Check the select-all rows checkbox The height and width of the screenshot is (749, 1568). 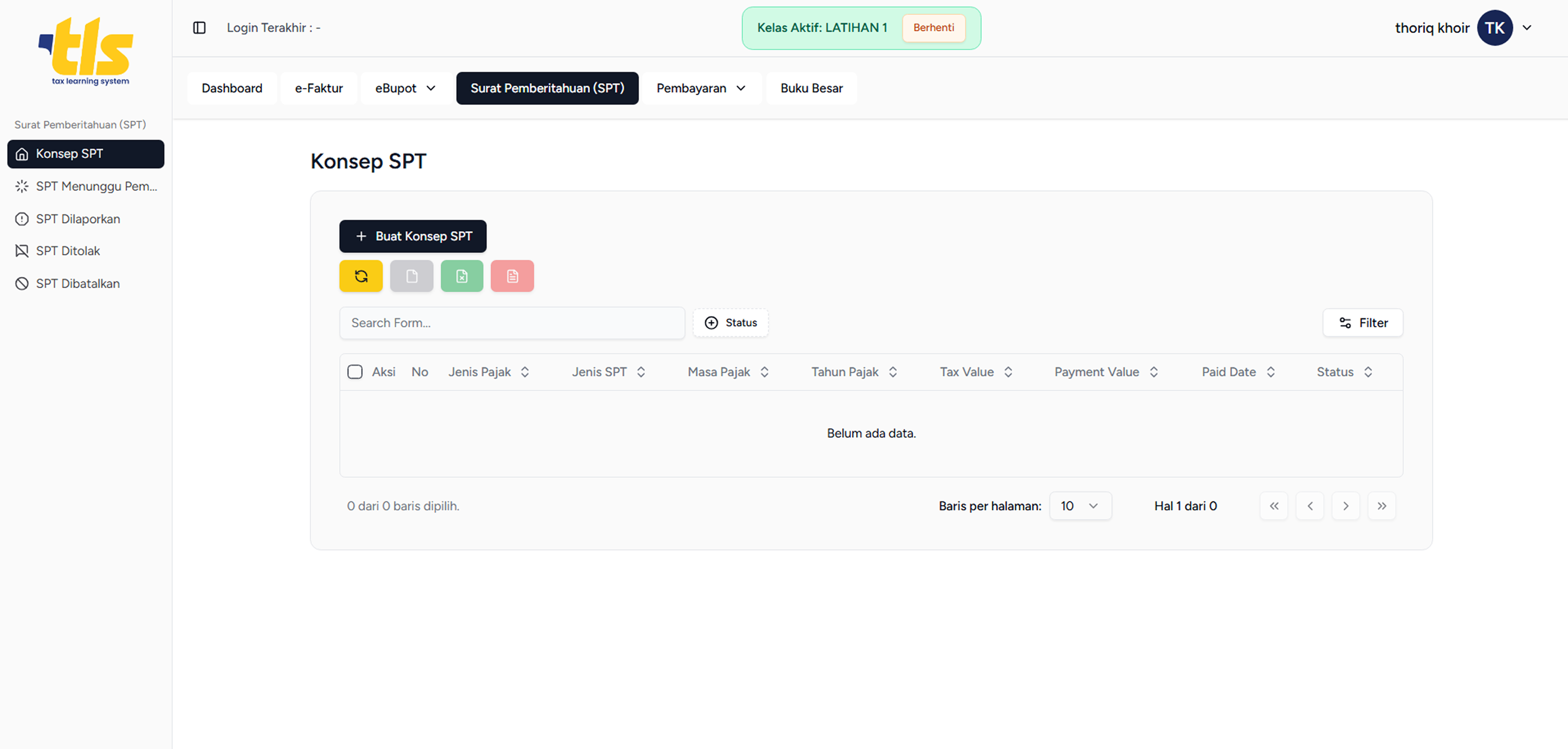pyautogui.click(x=355, y=372)
